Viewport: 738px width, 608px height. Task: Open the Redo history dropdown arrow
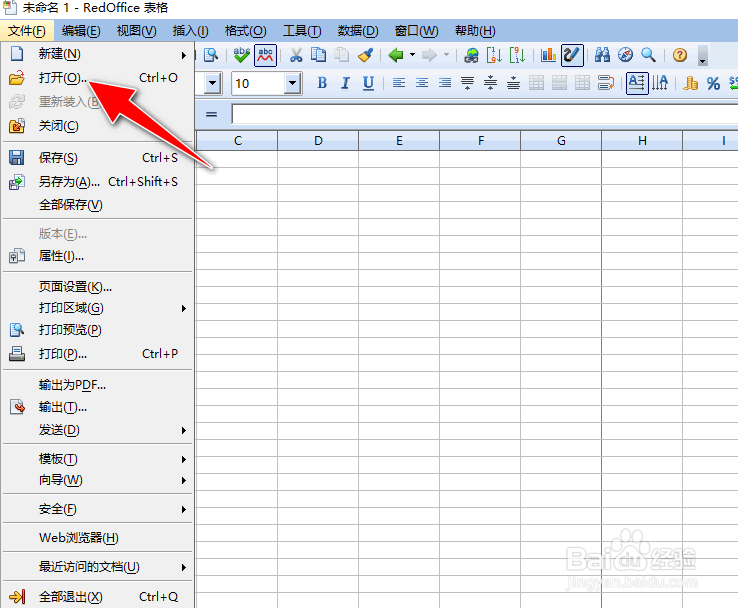click(446, 55)
